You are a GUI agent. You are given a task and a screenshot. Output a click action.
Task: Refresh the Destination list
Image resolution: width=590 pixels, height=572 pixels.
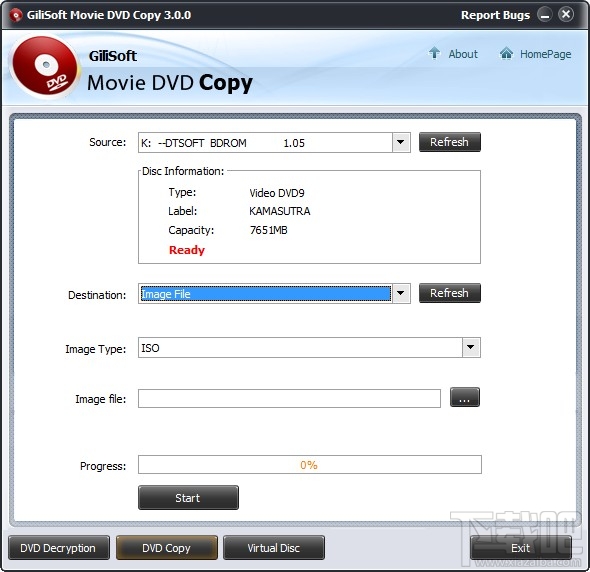coord(450,293)
